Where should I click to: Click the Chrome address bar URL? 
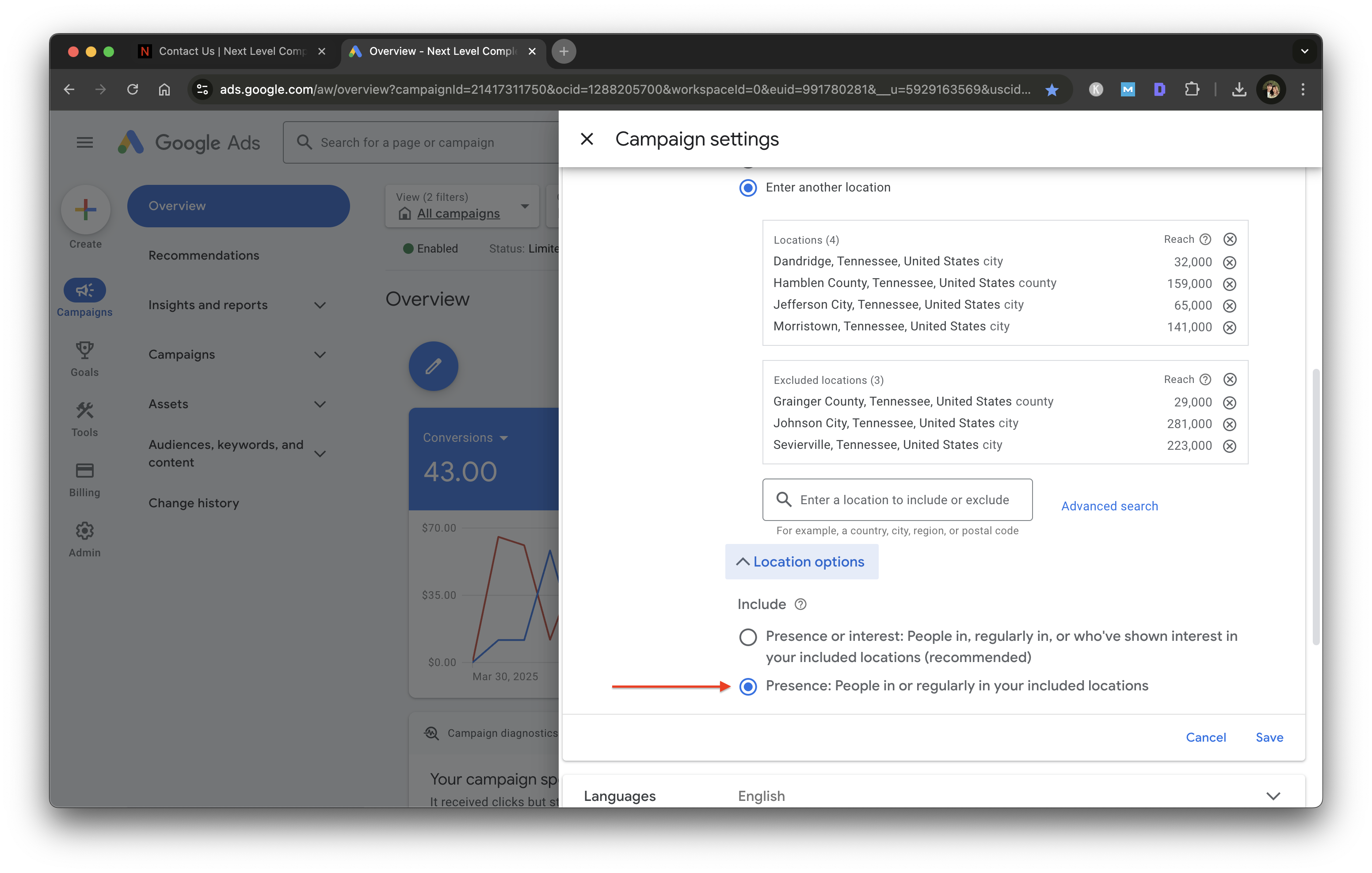(x=625, y=89)
